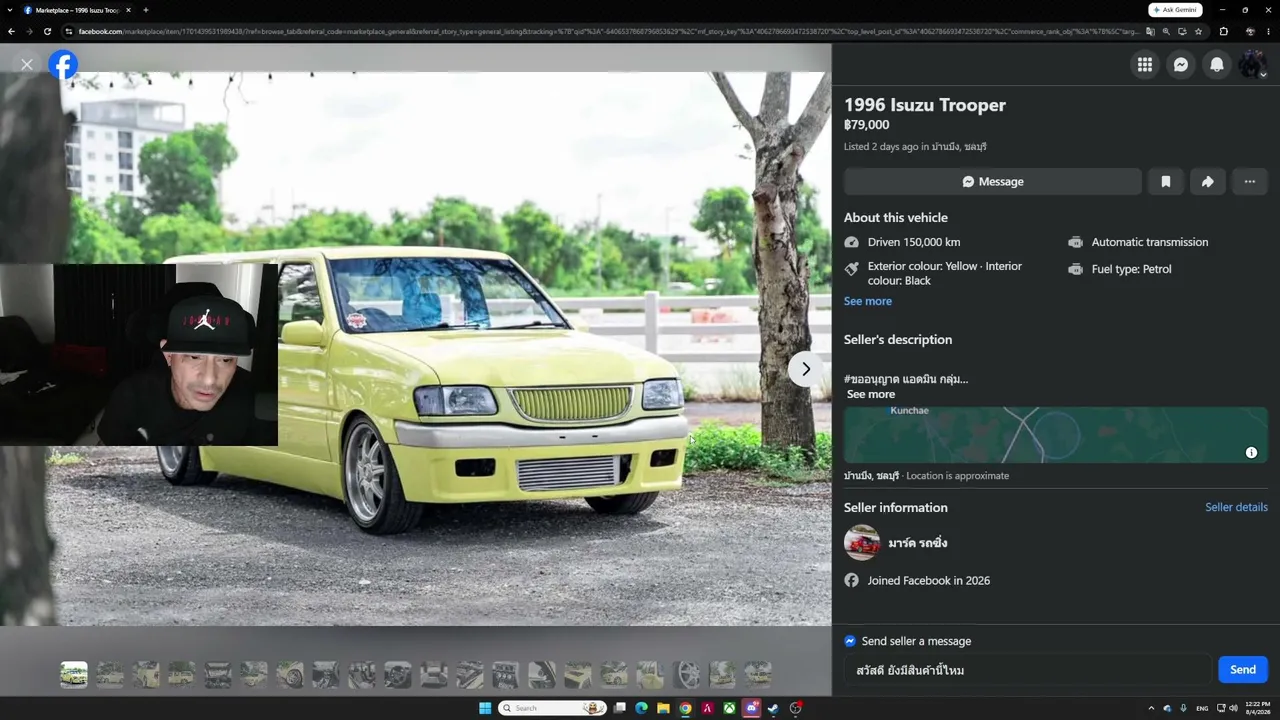This screenshot has width=1280, height=720.
Task: Open the Facebook menu grid icon
Action: (x=1145, y=65)
